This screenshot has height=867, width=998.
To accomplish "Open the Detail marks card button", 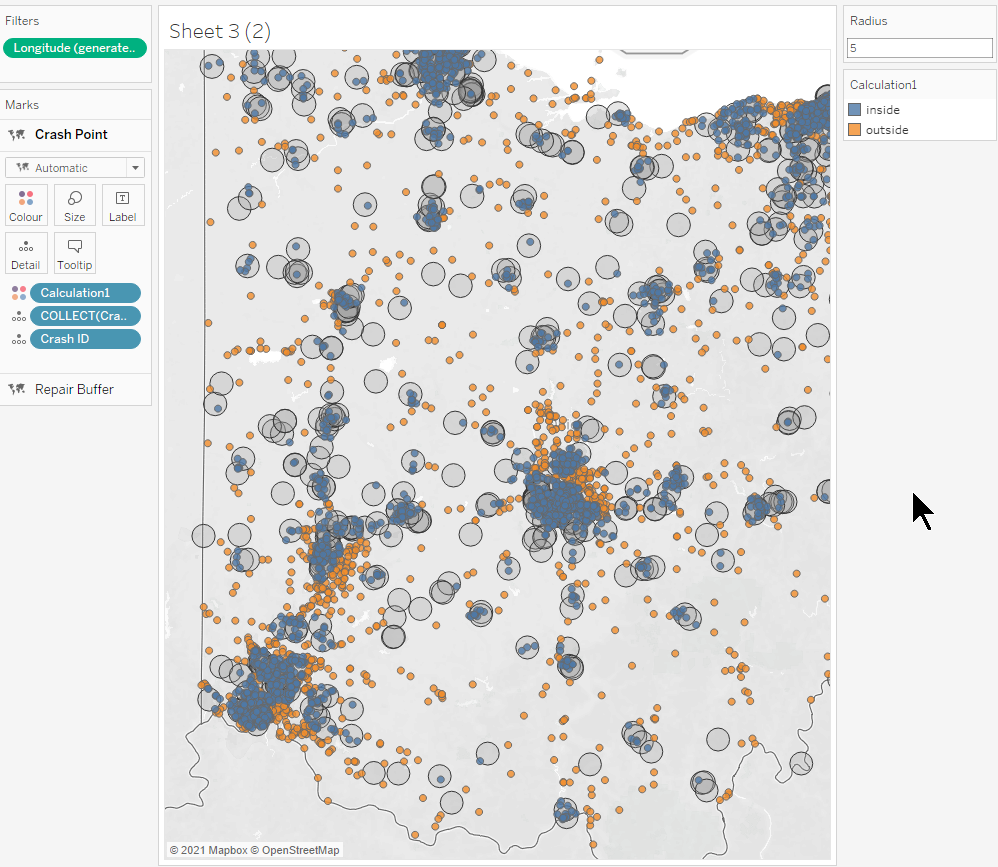I will click(x=26, y=253).
